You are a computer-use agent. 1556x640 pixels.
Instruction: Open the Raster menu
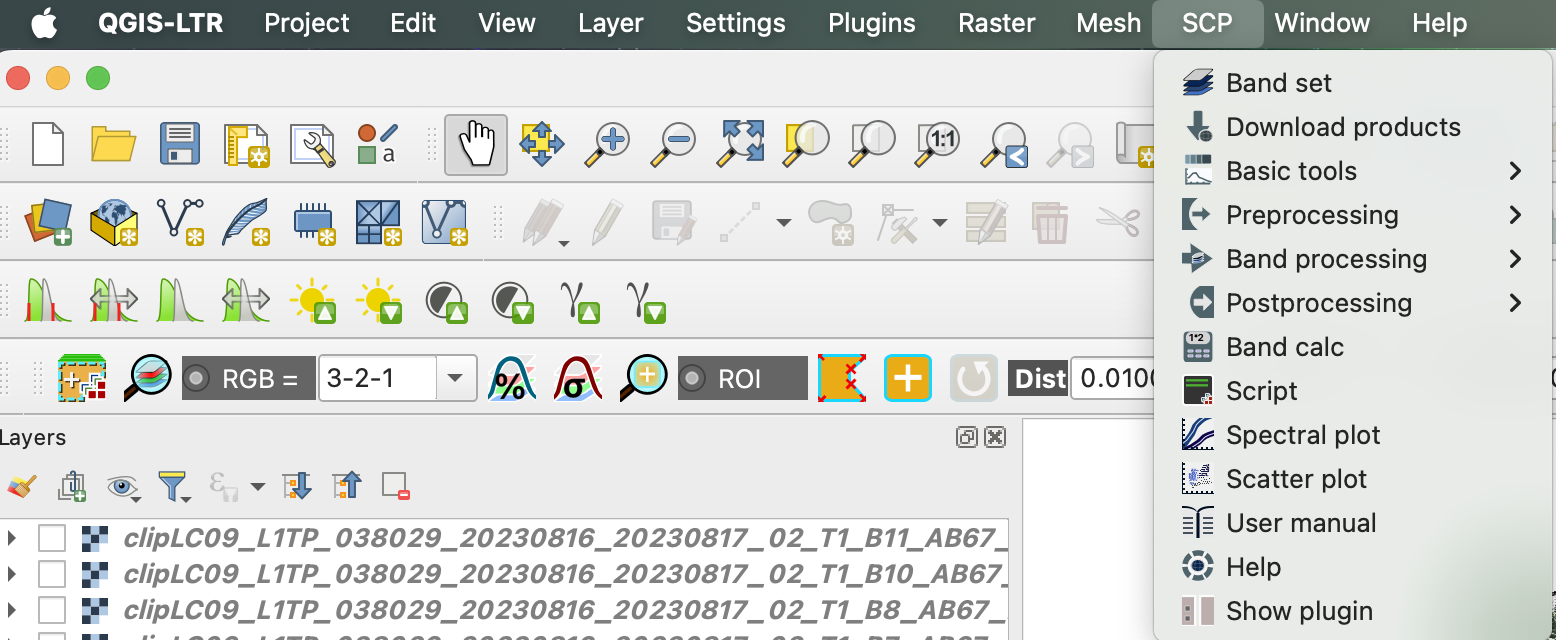tap(996, 23)
